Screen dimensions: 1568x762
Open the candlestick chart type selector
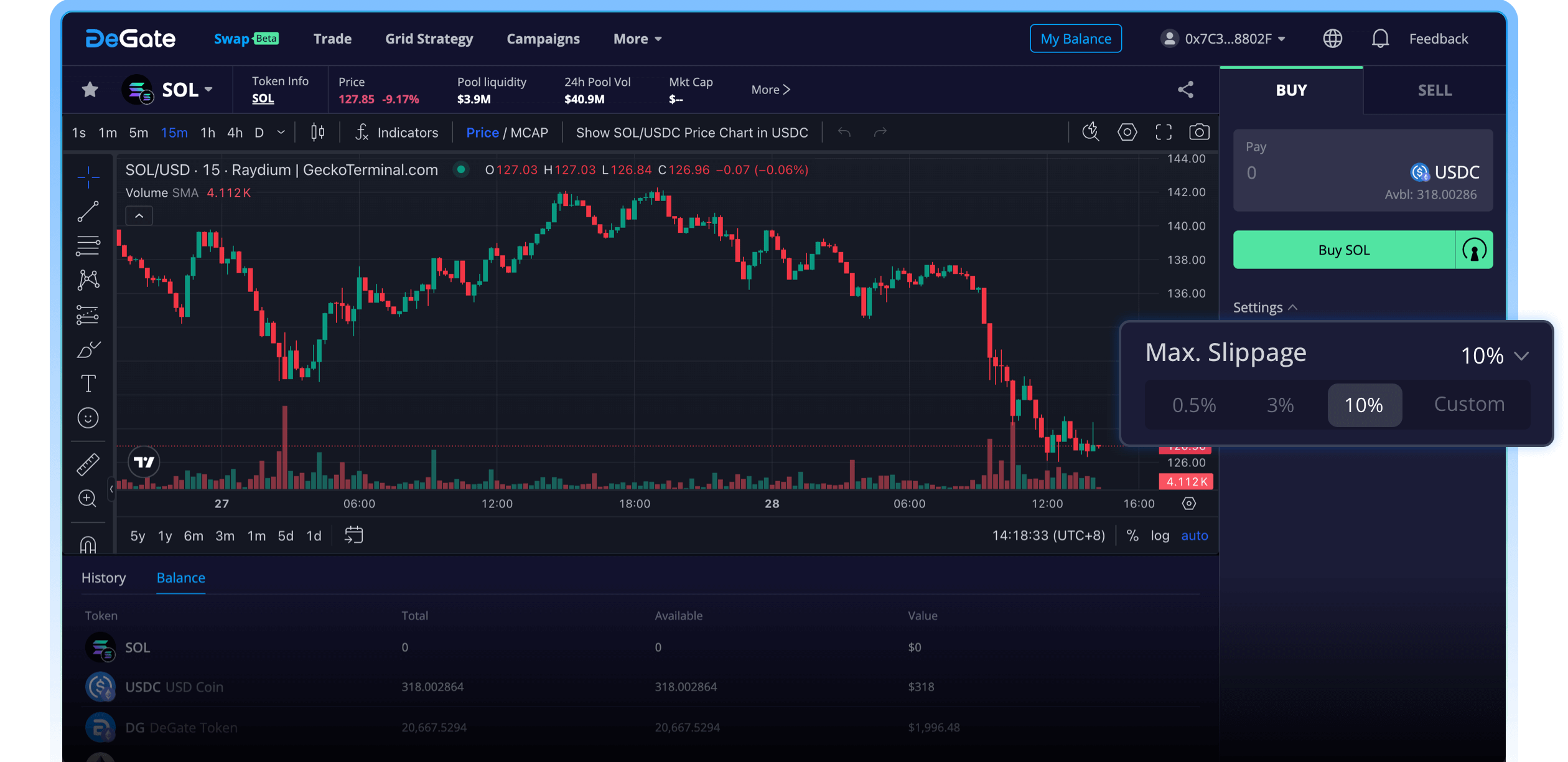tap(318, 132)
